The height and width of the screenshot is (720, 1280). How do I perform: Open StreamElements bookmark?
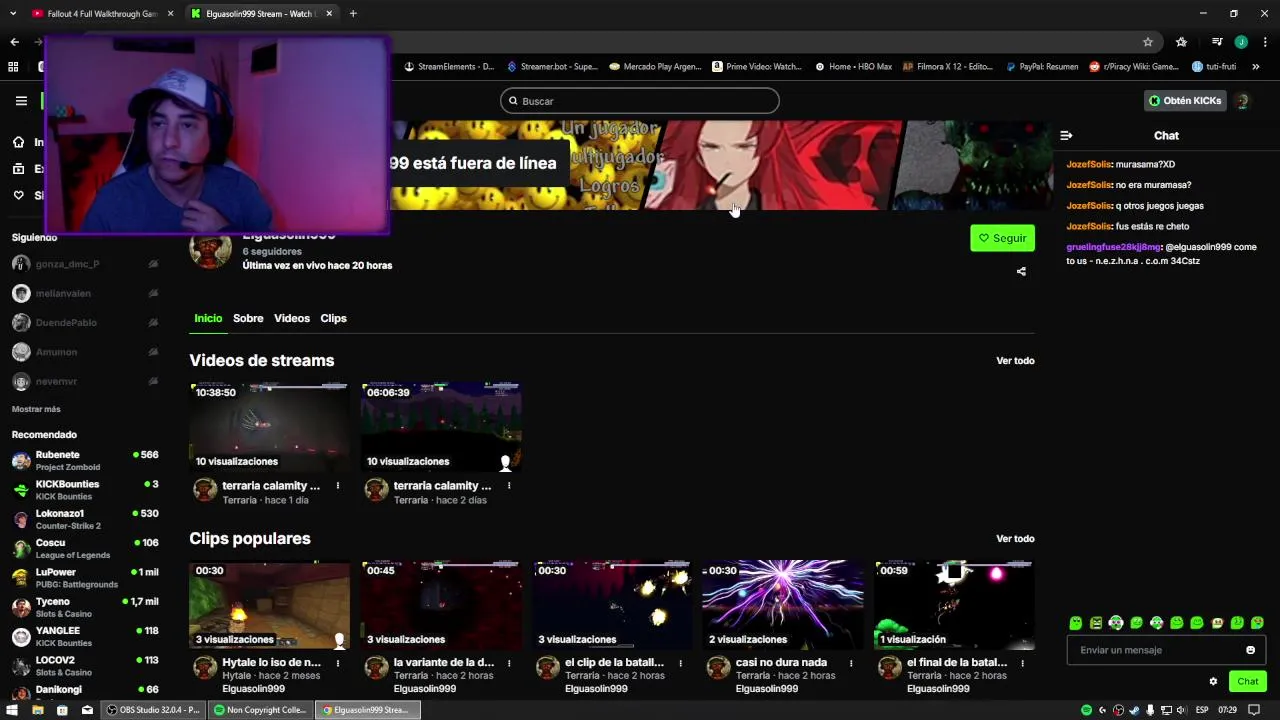[449, 67]
